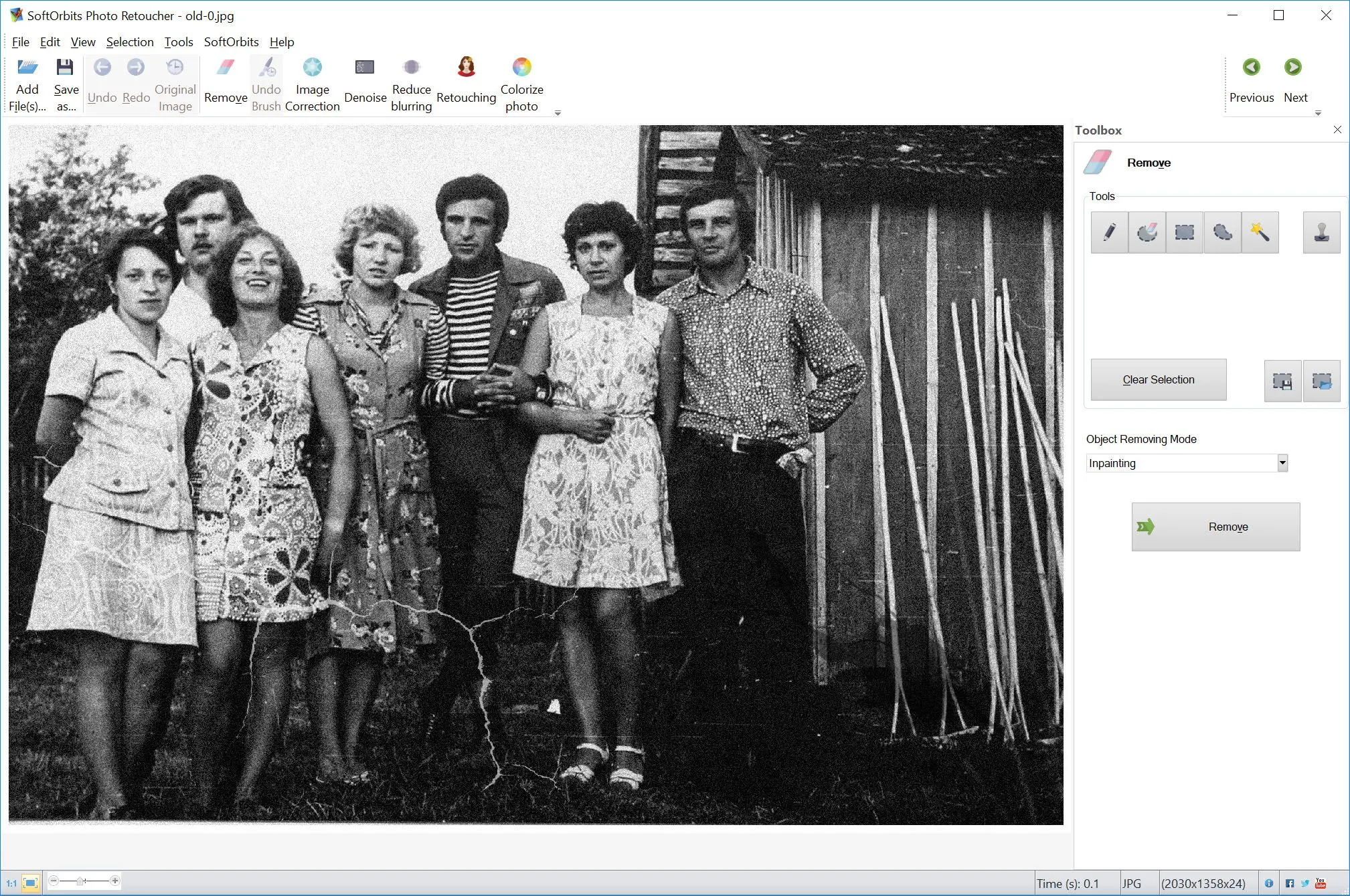Click the Reduce Blurring tool

[x=410, y=83]
